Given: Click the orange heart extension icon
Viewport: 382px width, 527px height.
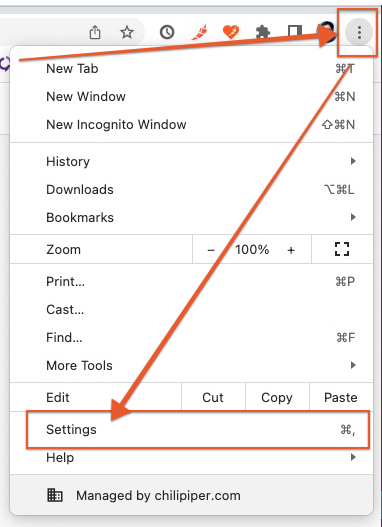Looking at the screenshot, I should coord(231,32).
